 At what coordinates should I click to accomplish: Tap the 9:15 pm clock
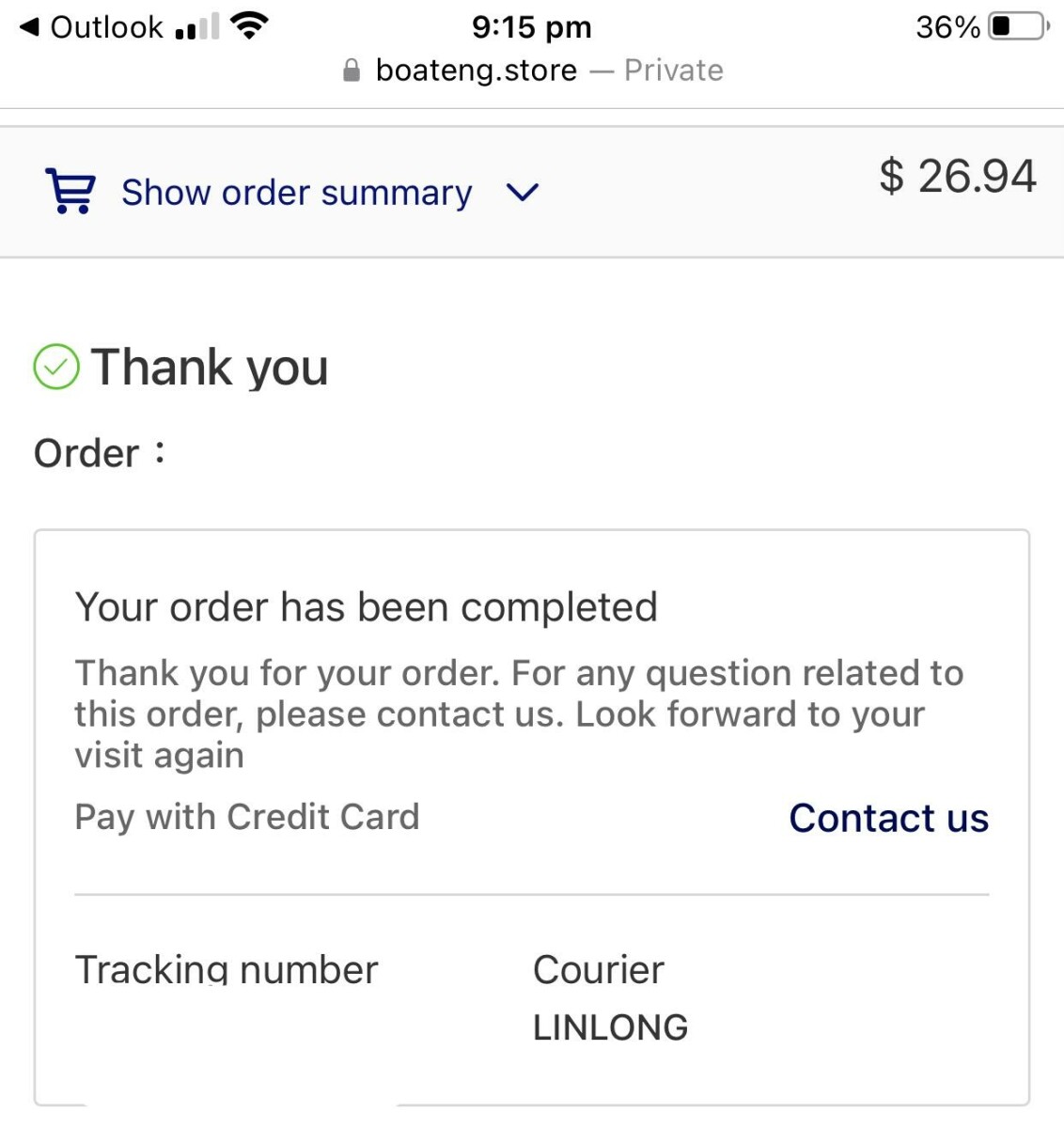(x=531, y=27)
